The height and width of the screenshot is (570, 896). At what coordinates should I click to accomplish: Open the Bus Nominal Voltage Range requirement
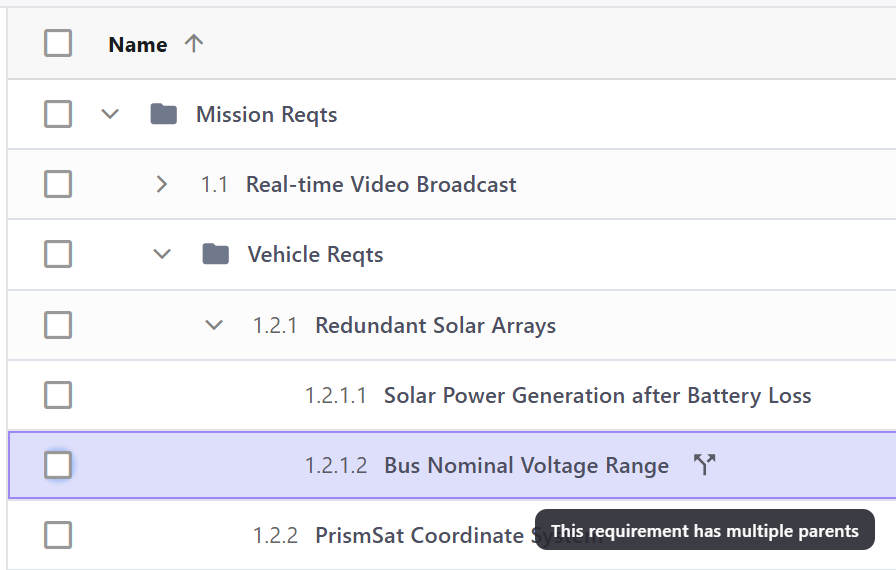click(x=526, y=465)
